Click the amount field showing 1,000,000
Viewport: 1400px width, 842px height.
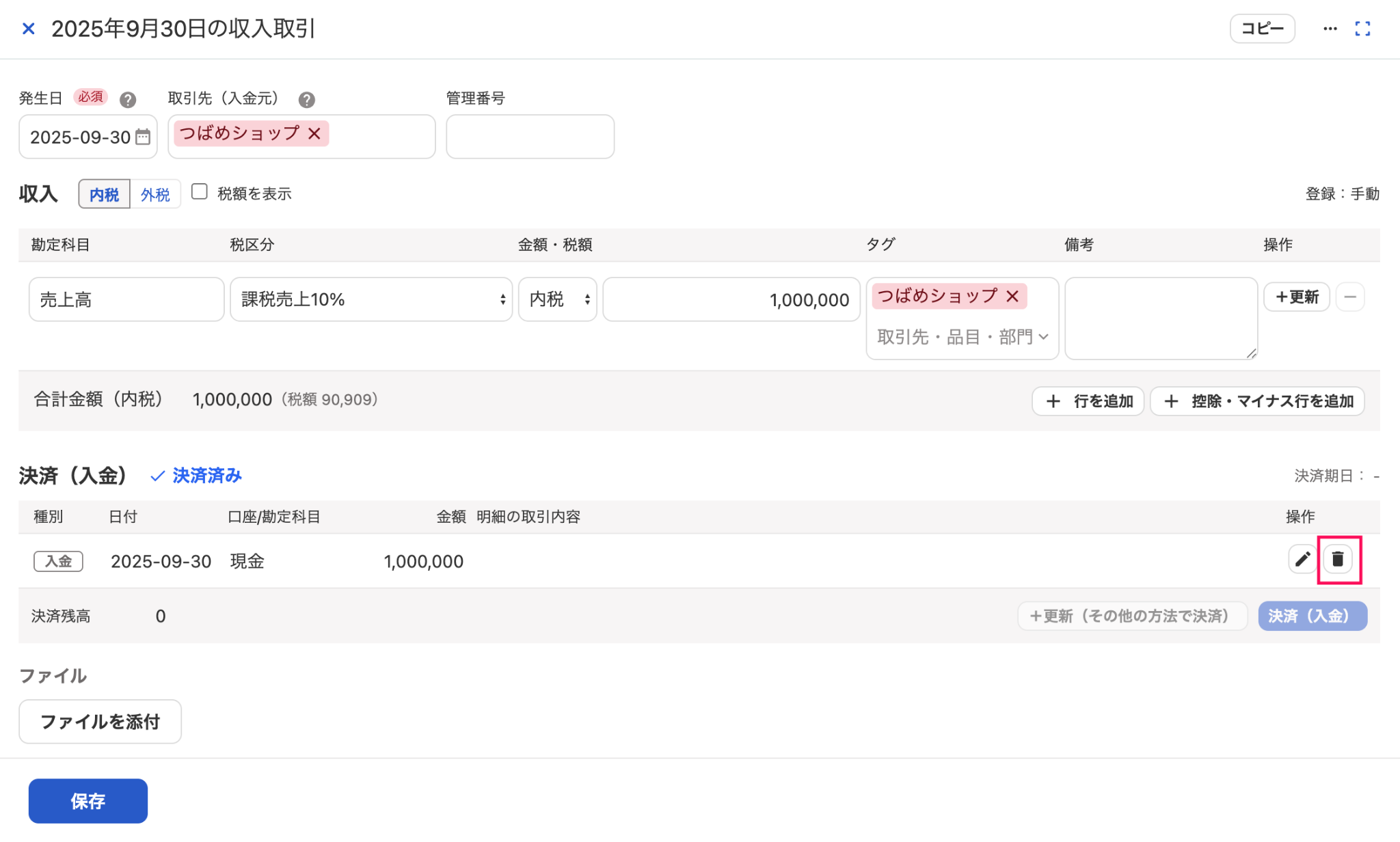pyautogui.click(x=731, y=299)
